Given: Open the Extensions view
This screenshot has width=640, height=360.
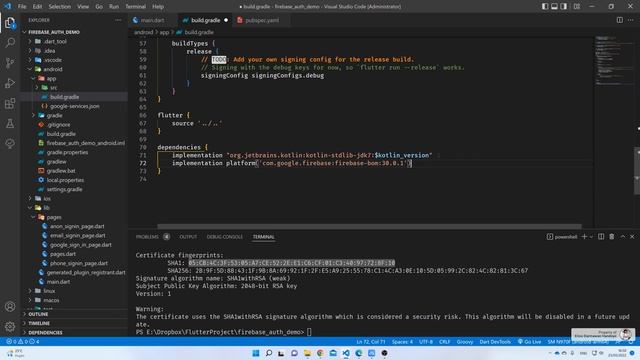Looking at the screenshot, I should (x=10, y=103).
